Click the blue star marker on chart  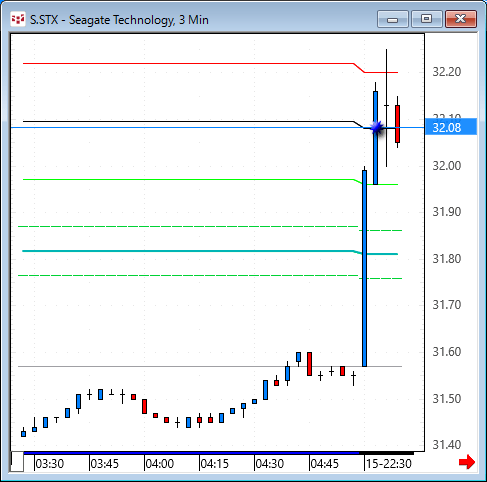click(377, 127)
